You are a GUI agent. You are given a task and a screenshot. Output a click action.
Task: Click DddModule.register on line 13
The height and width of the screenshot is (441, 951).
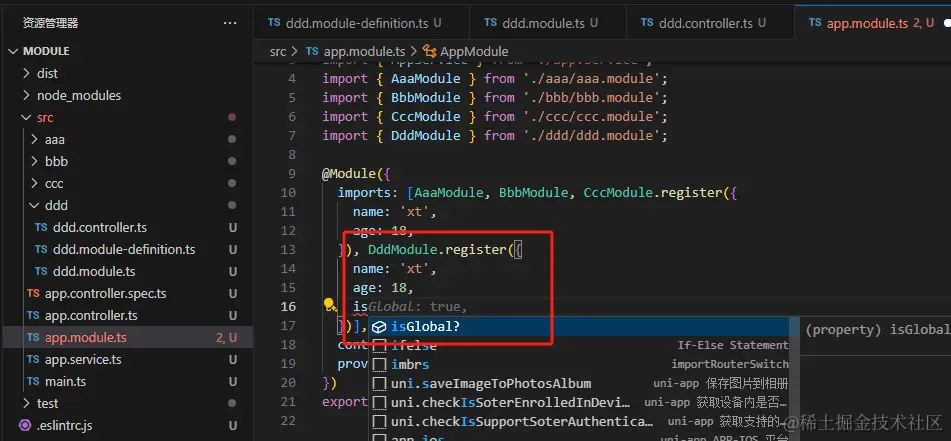[437, 249]
